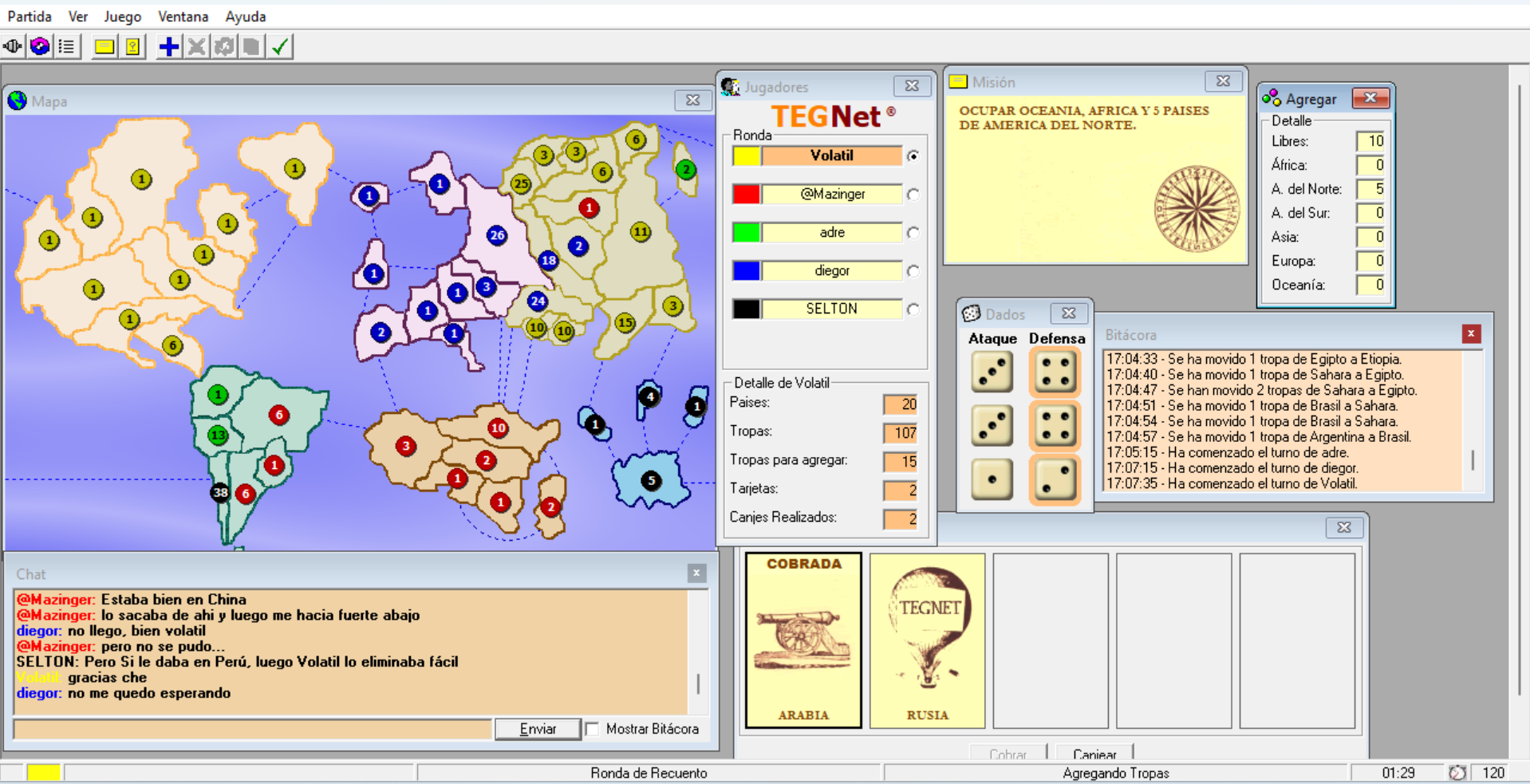Open the Ventana menu
Screen dimensions: 1530x784
click(x=183, y=16)
